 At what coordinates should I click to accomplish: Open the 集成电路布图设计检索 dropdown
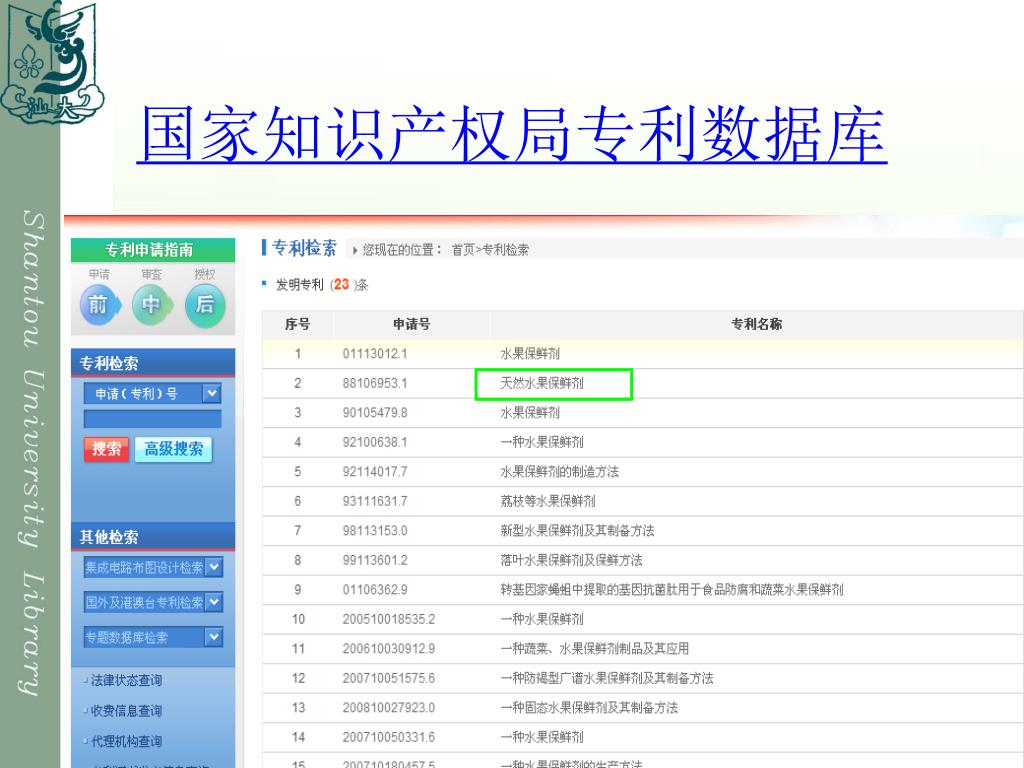(153, 568)
